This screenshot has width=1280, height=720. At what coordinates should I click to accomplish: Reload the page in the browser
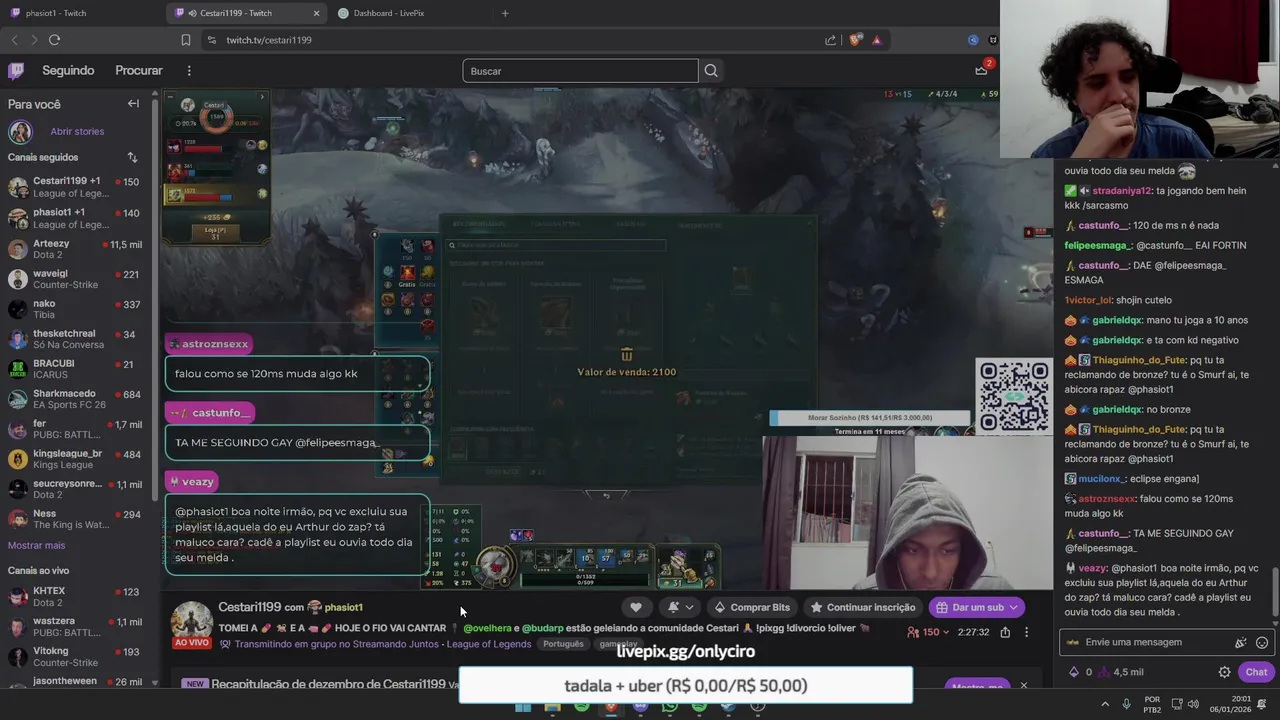(x=54, y=40)
